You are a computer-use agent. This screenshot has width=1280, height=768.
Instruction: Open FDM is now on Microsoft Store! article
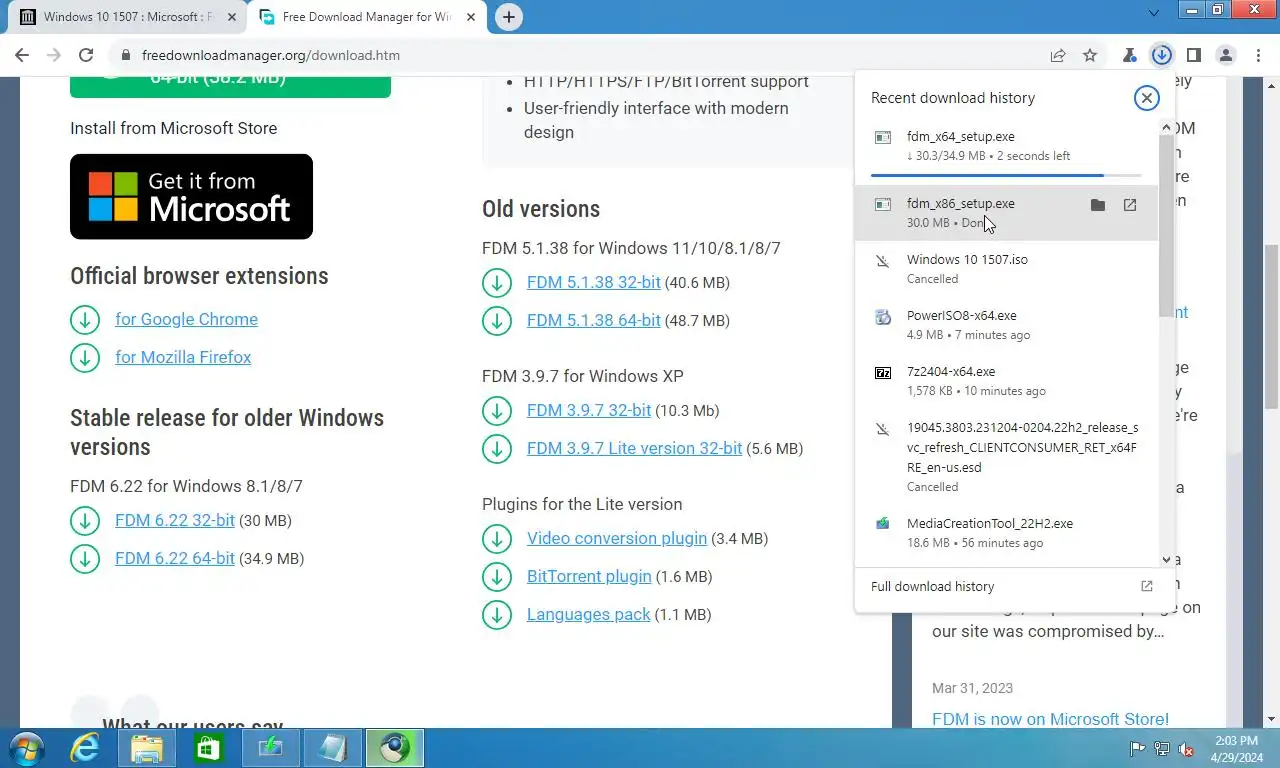(x=1050, y=719)
